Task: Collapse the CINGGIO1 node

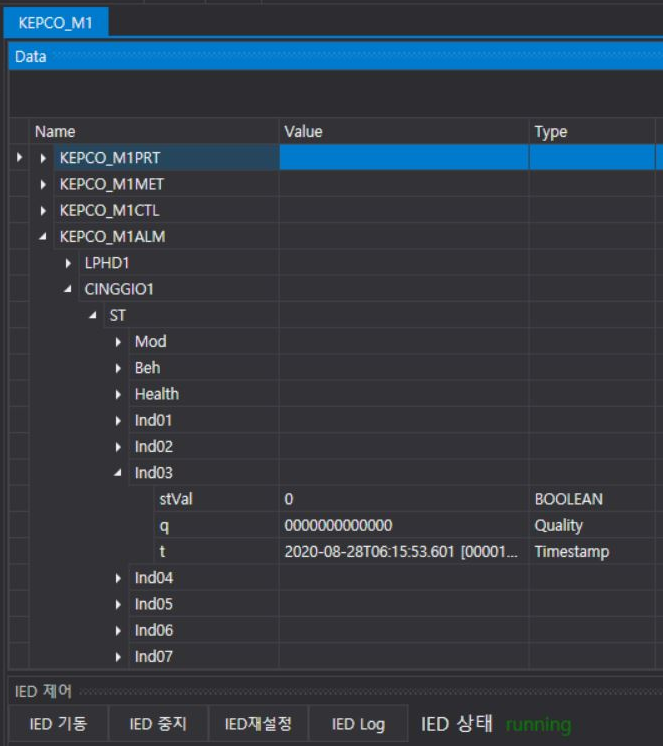Action: click(68, 289)
